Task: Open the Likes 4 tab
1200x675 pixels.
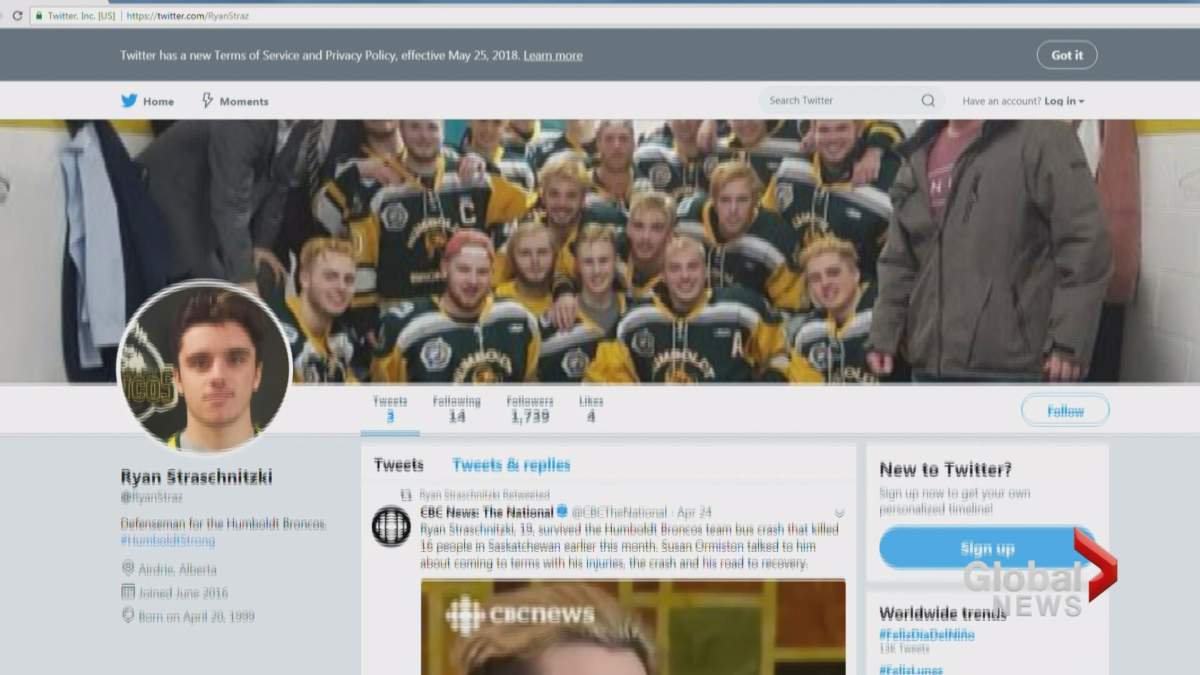Action: click(591, 409)
